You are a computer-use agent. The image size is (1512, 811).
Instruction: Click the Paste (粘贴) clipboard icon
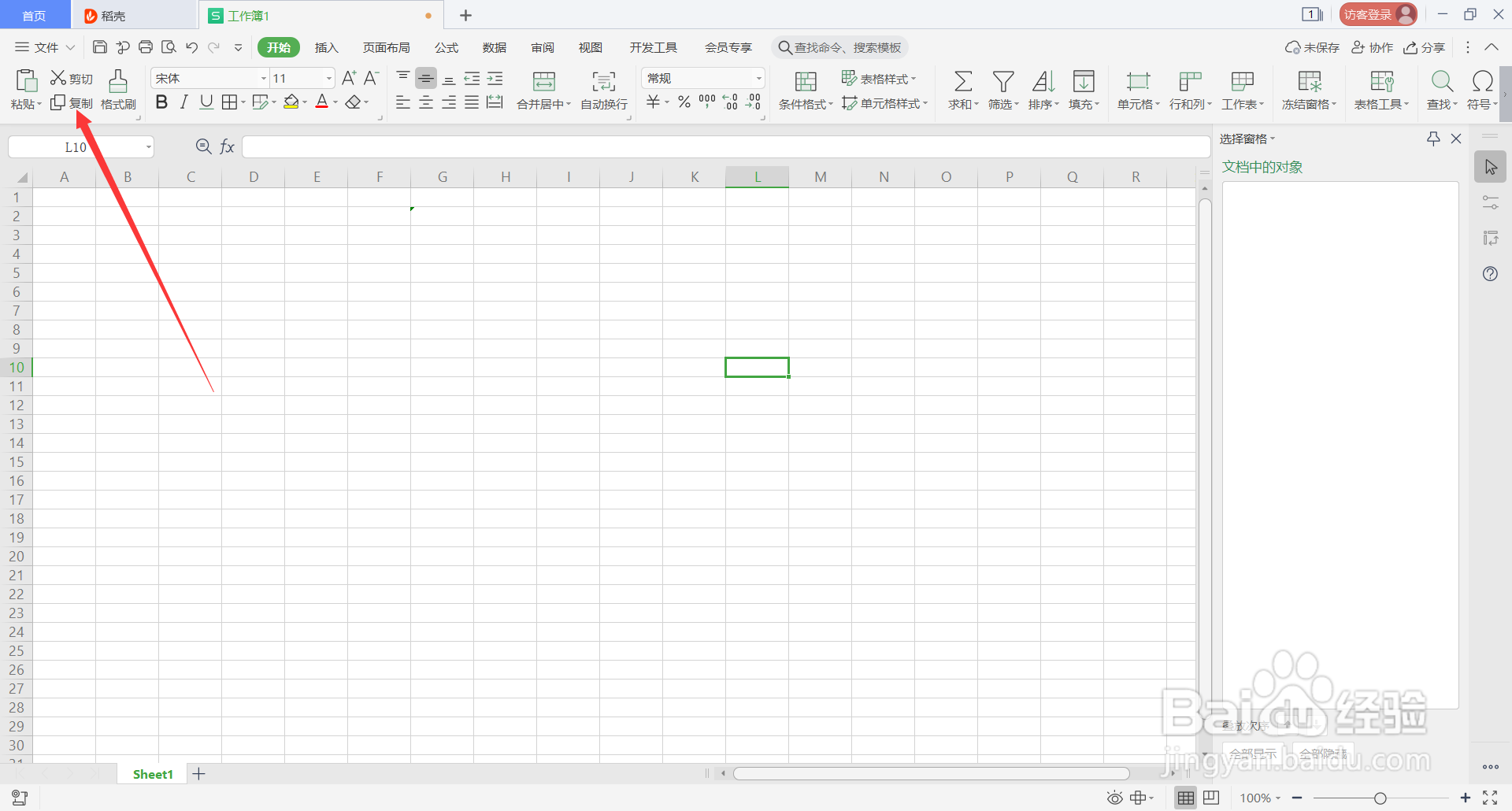[x=26, y=81]
